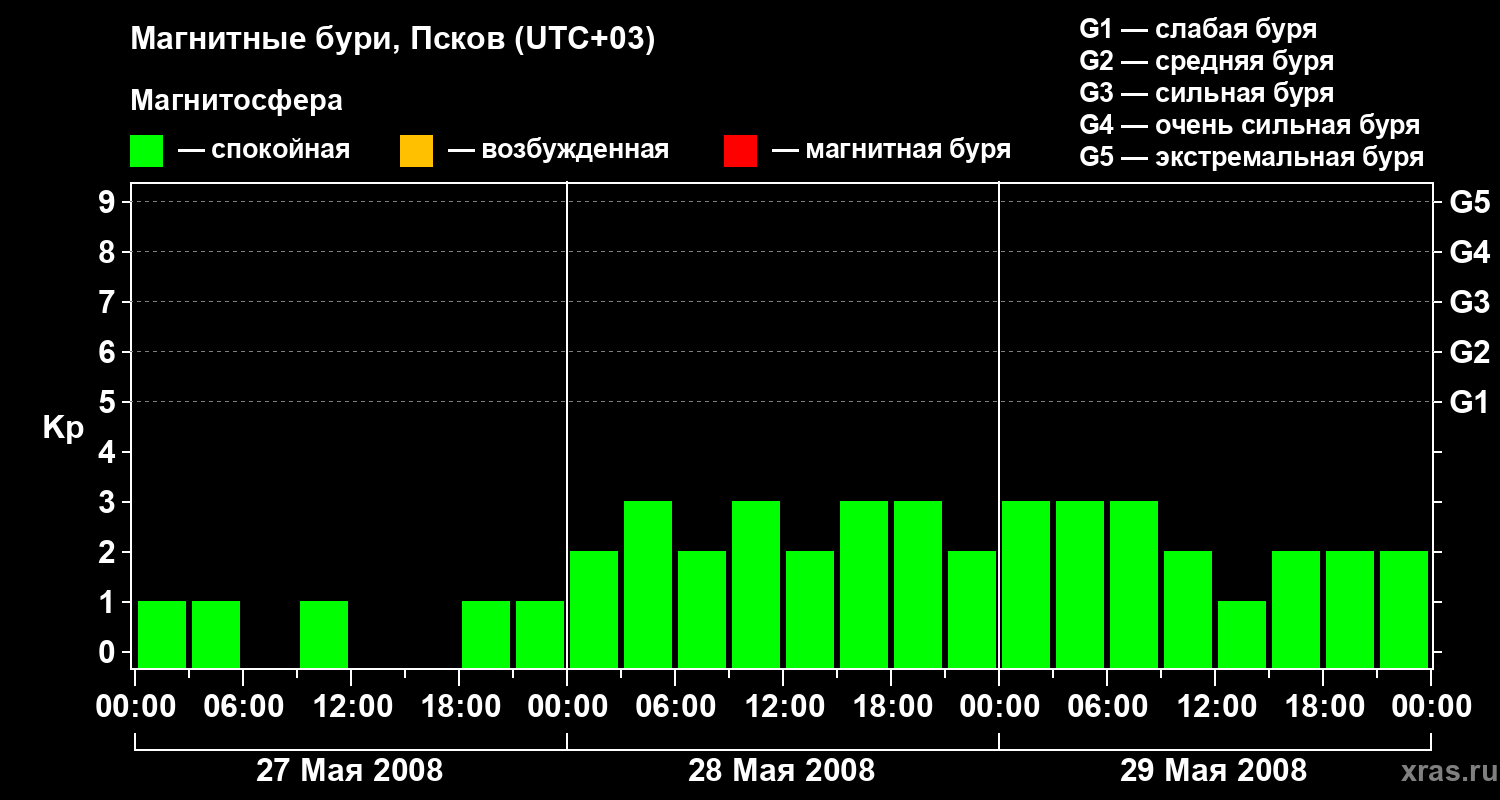Select the 29 Мая 18:00–21:00 Kp bar
1500x800 pixels.
(x=1350, y=609)
